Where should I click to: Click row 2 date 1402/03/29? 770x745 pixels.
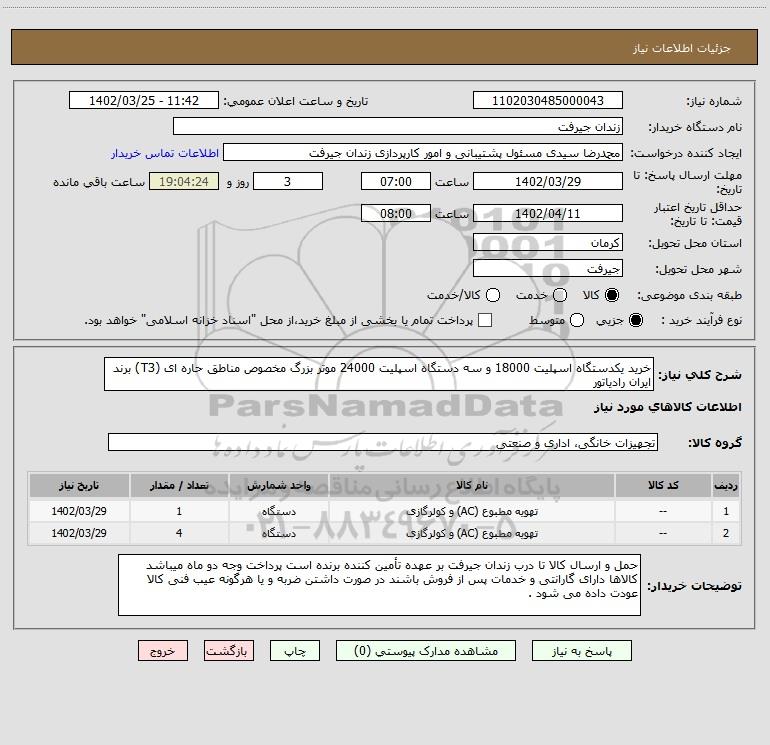[x=79, y=533]
